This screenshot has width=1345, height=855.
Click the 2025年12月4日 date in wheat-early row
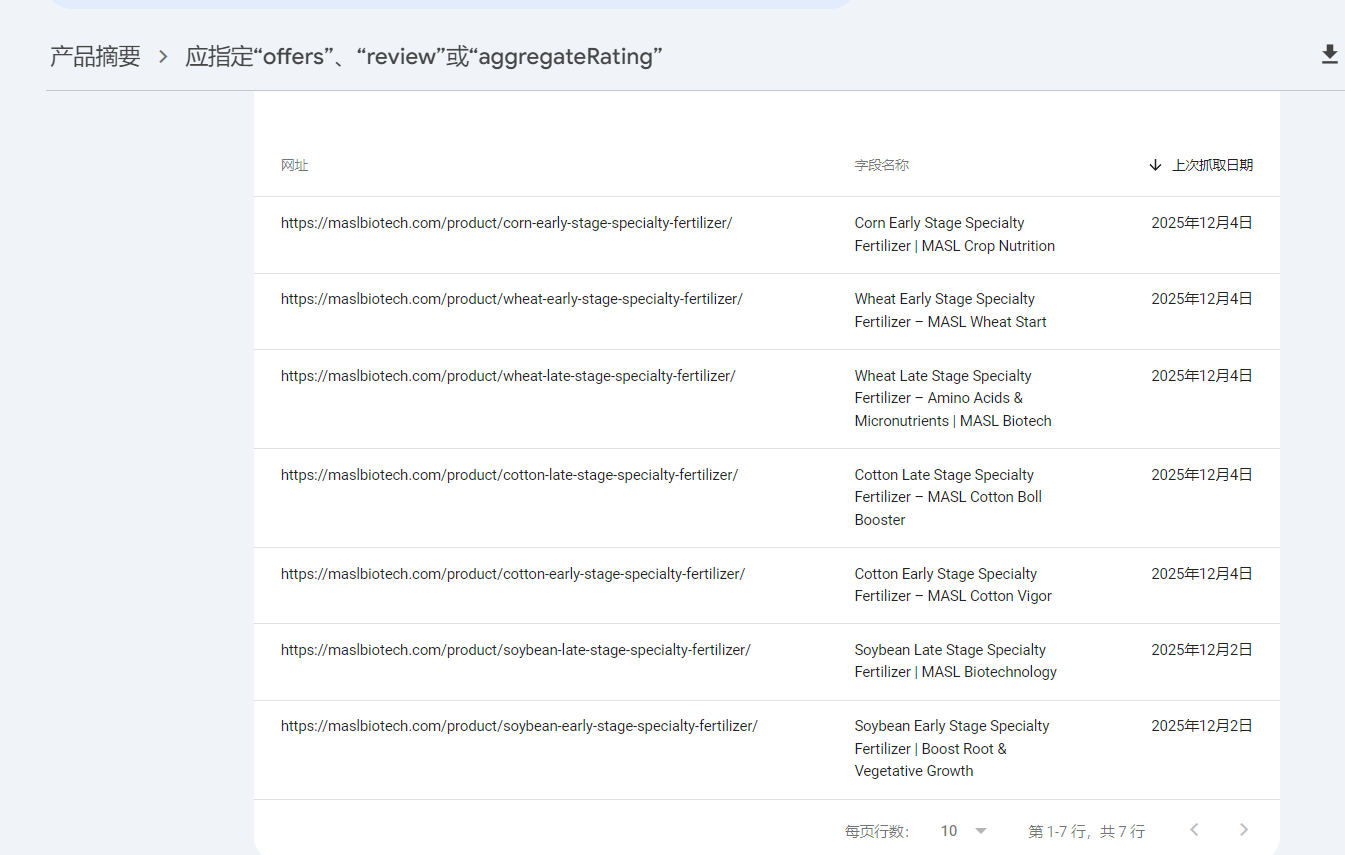coord(1201,299)
